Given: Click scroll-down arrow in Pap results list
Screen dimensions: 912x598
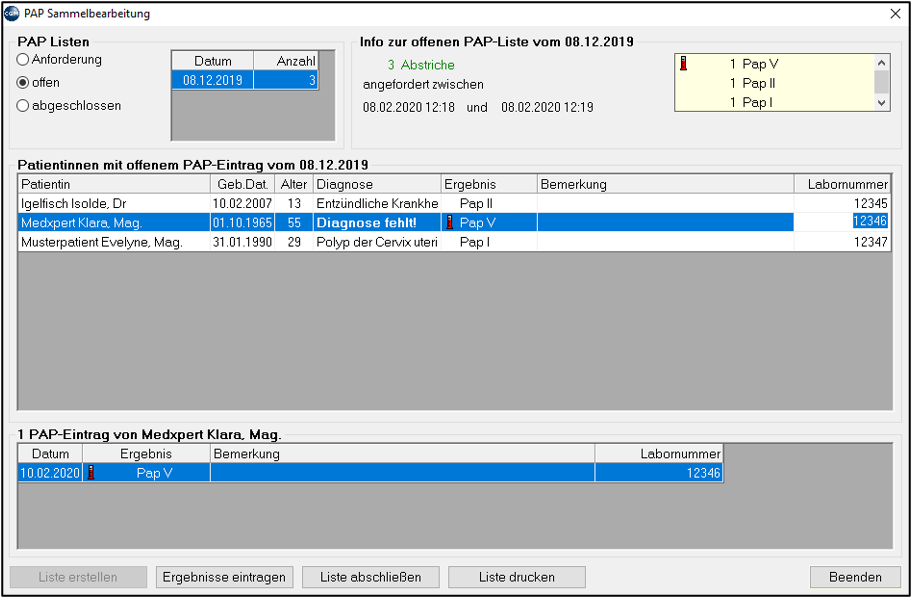Looking at the screenshot, I should click(x=882, y=102).
